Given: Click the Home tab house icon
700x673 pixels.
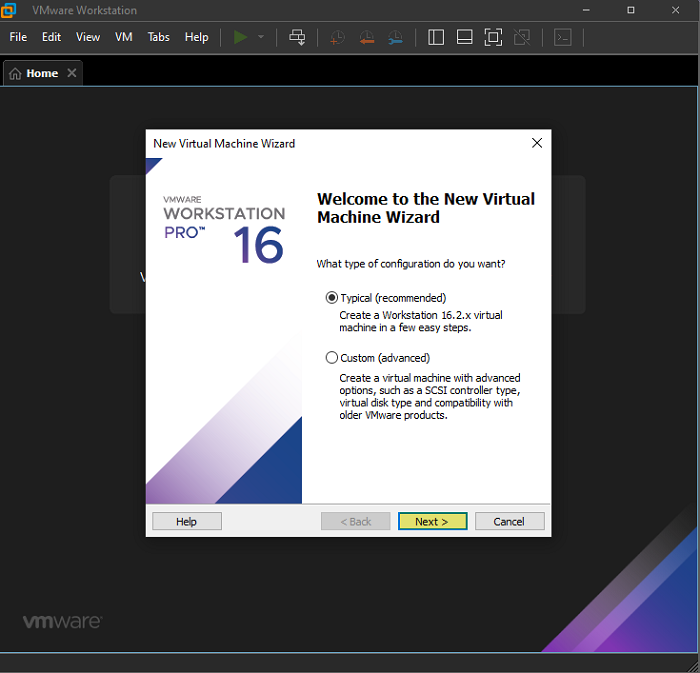Looking at the screenshot, I should pos(15,74).
